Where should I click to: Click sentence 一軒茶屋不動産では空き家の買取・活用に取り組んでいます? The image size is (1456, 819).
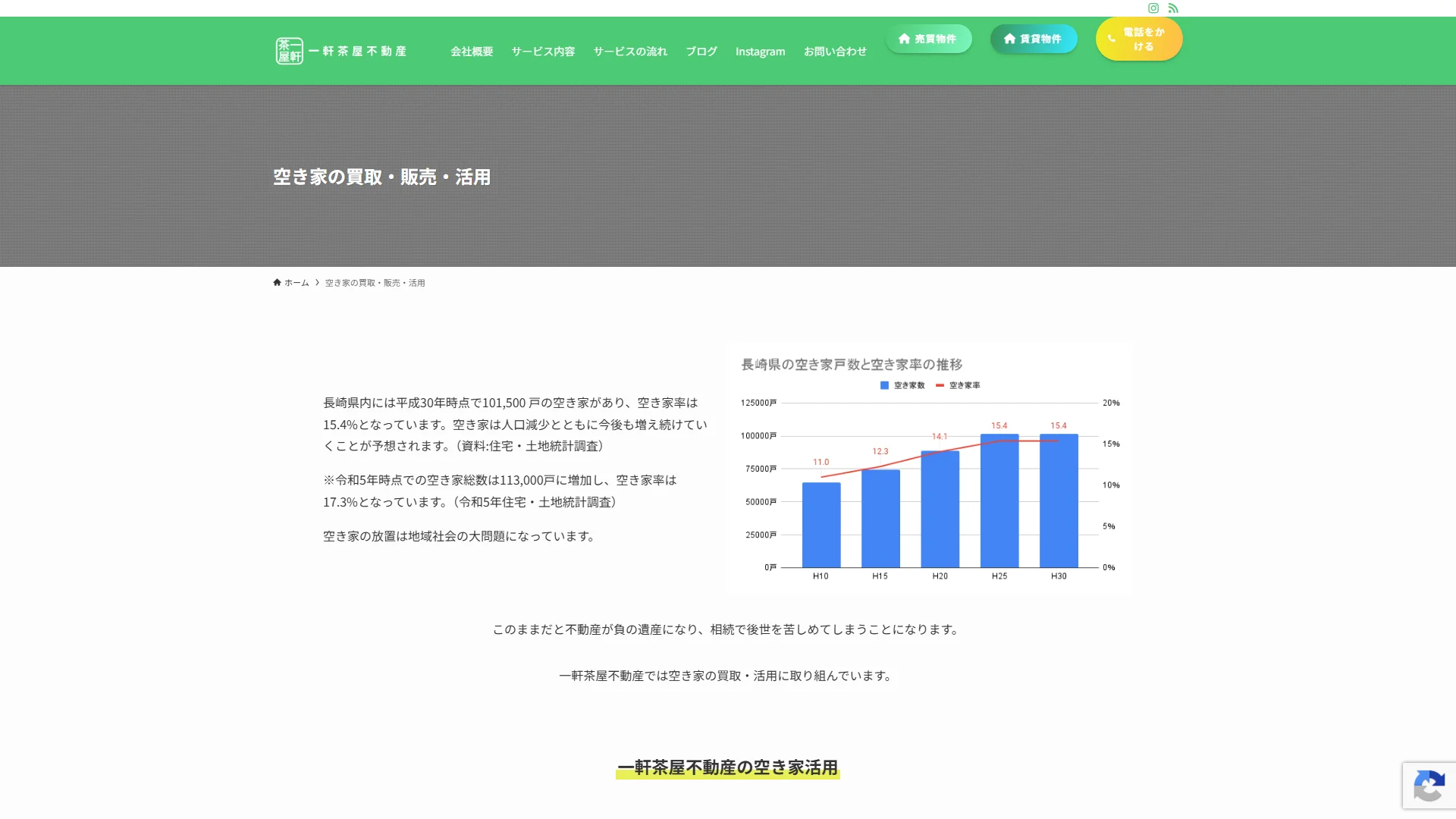(x=727, y=676)
